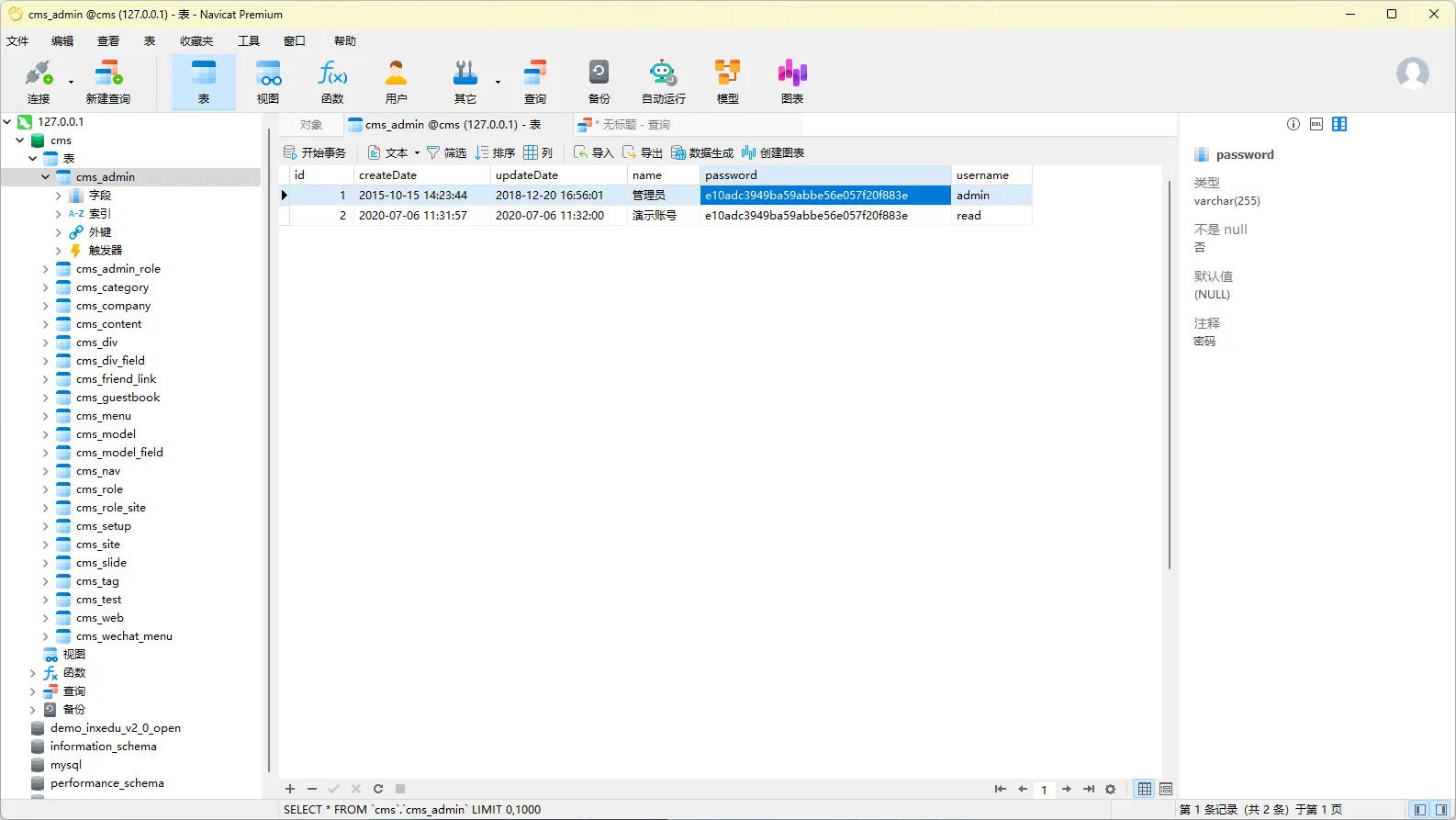Image resolution: width=1456 pixels, height=820 pixels.
Task: Click the user avatar profile icon
Action: 1413,73
